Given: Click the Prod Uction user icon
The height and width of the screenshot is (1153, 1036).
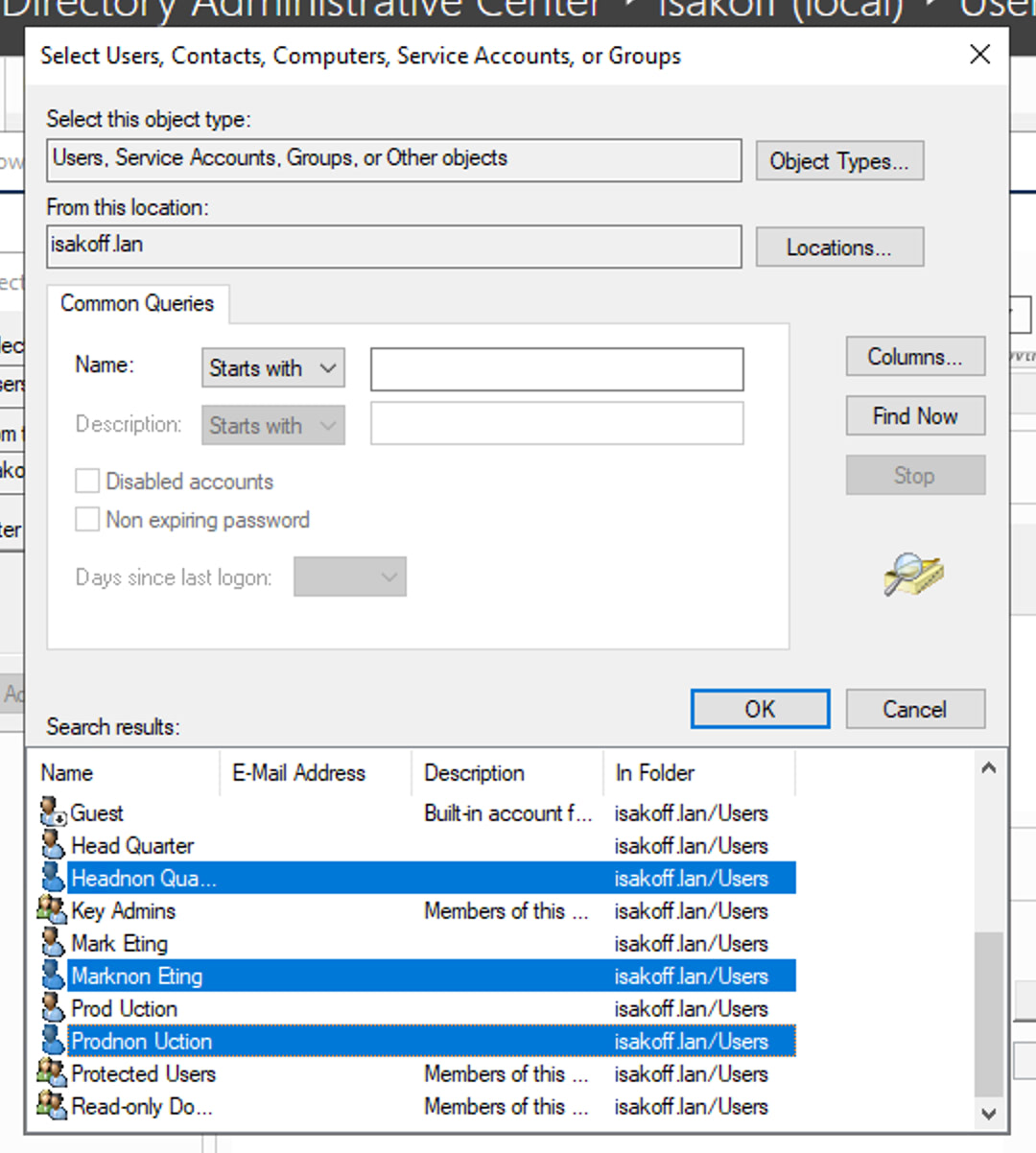Looking at the screenshot, I should click(x=53, y=1008).
